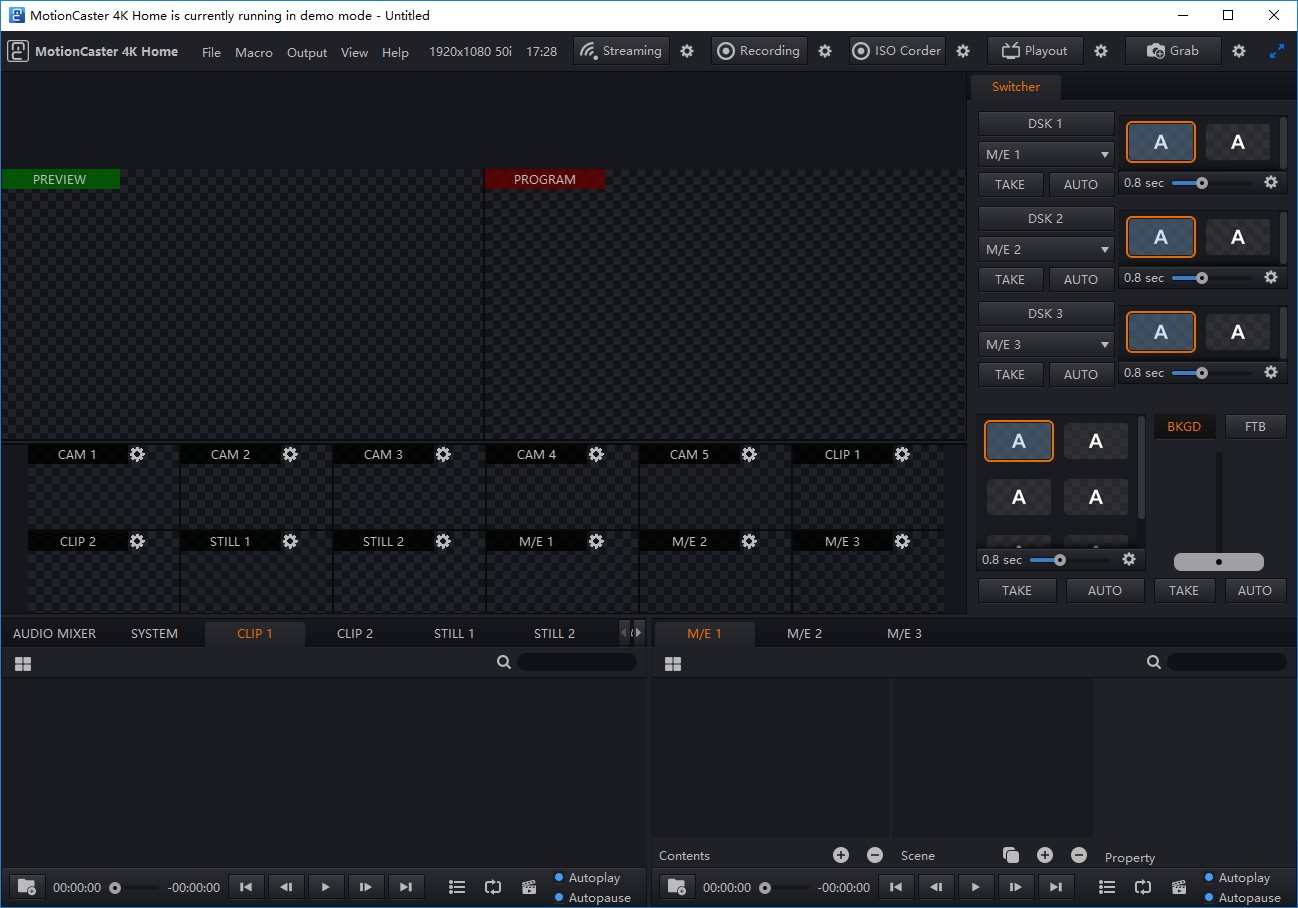Open the Macro menu
Screen dimensions: 1298x908
point(253,52)
